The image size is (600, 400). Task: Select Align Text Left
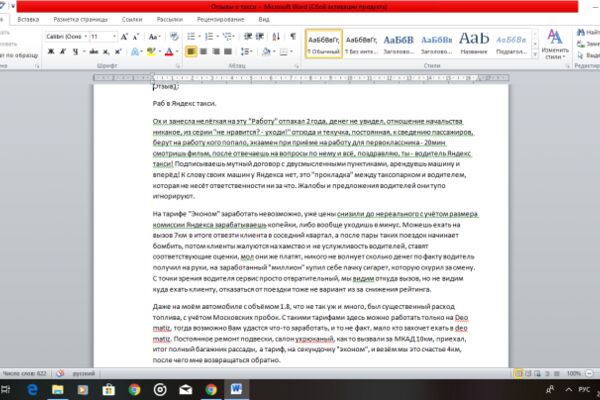click(191, 51)
